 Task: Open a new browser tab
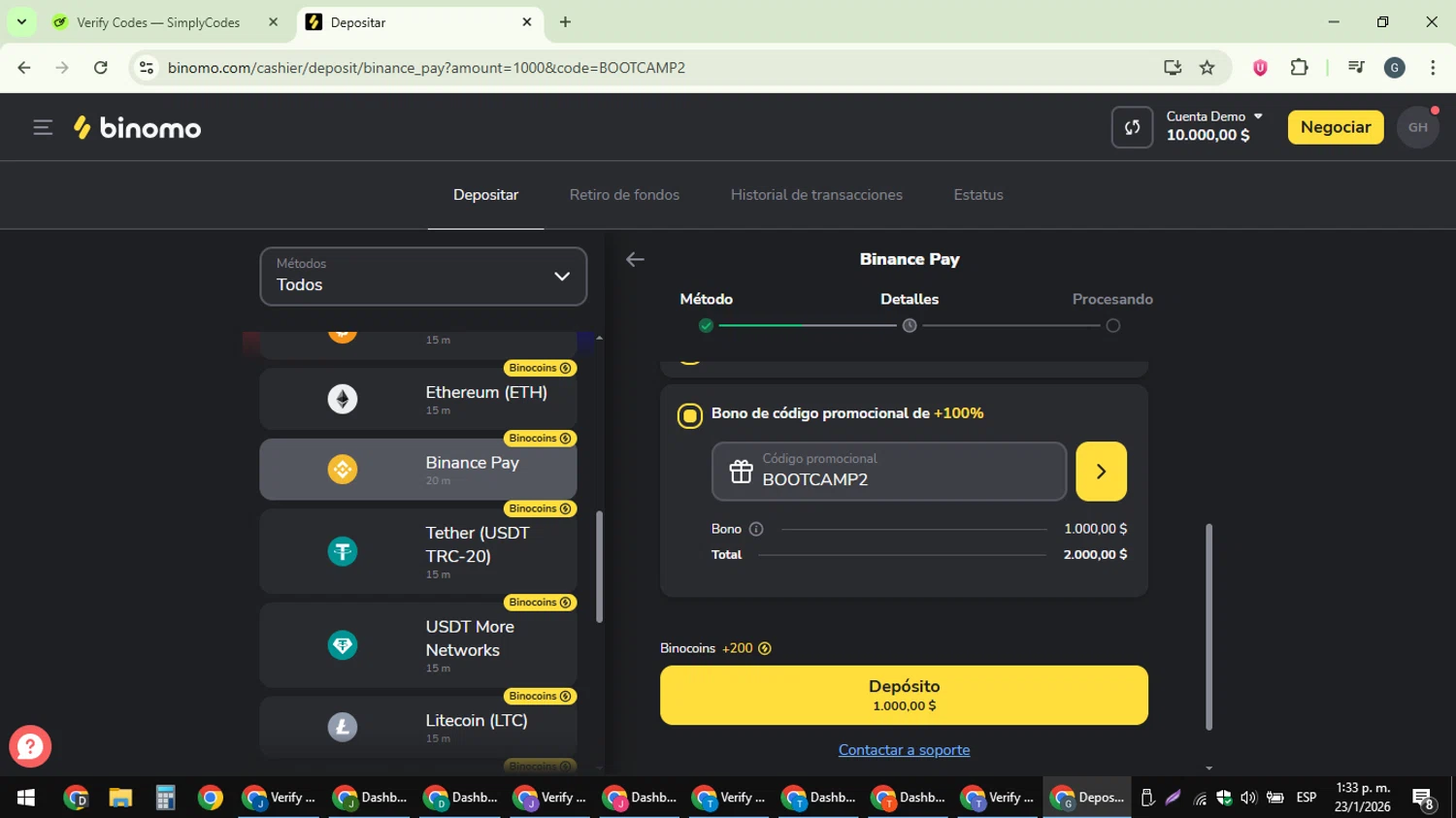pos(565,21)
